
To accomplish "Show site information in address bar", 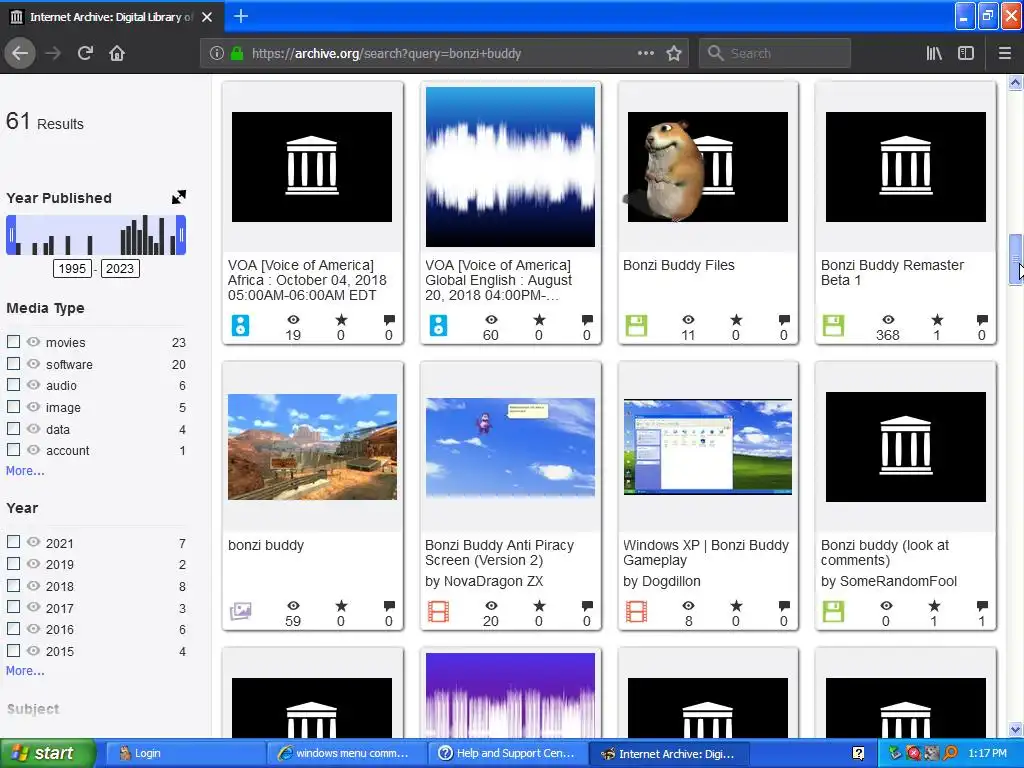I will tap(217, 54).
